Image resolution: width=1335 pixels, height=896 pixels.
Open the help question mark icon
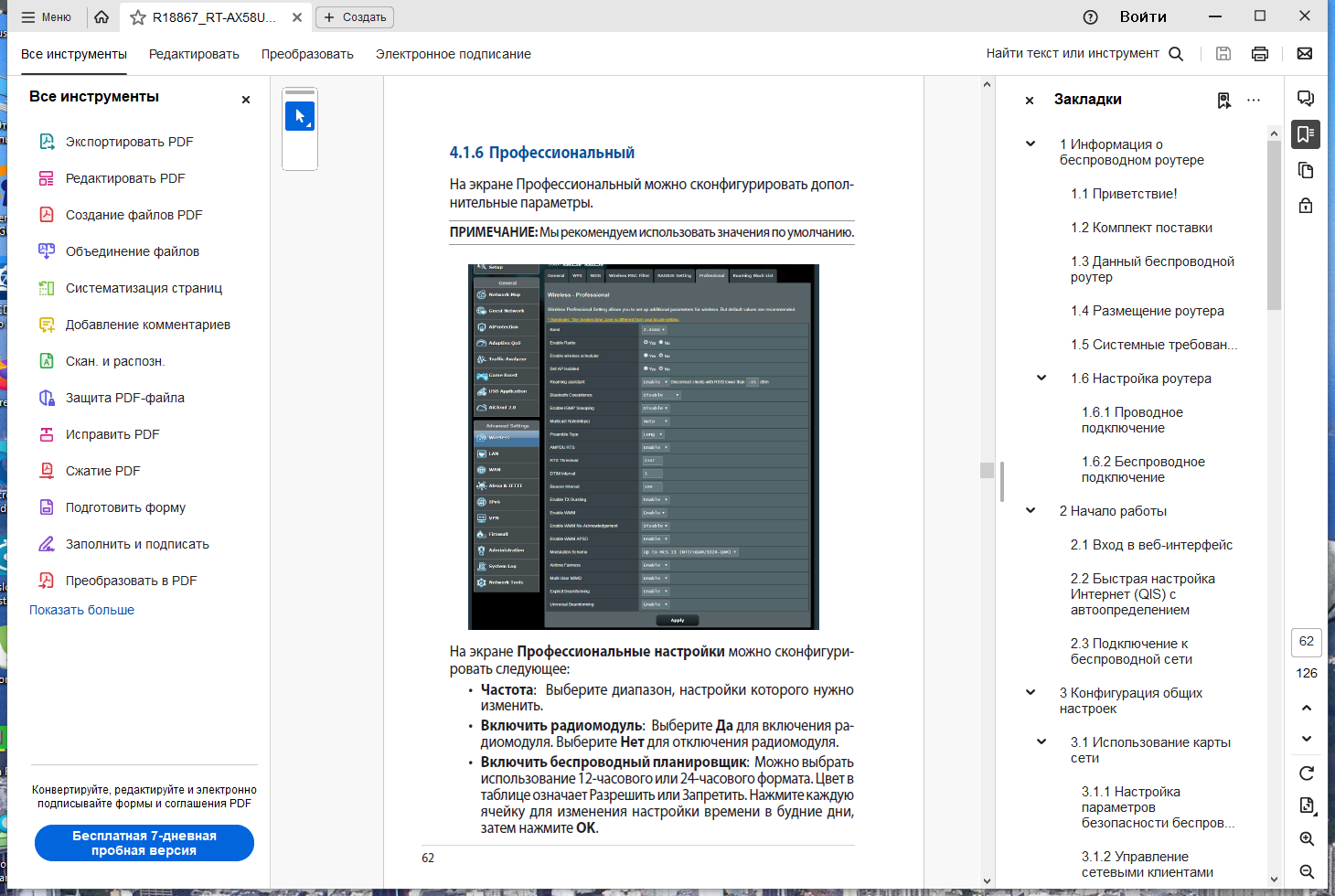pyautogui.click(x=1090, y=16)
